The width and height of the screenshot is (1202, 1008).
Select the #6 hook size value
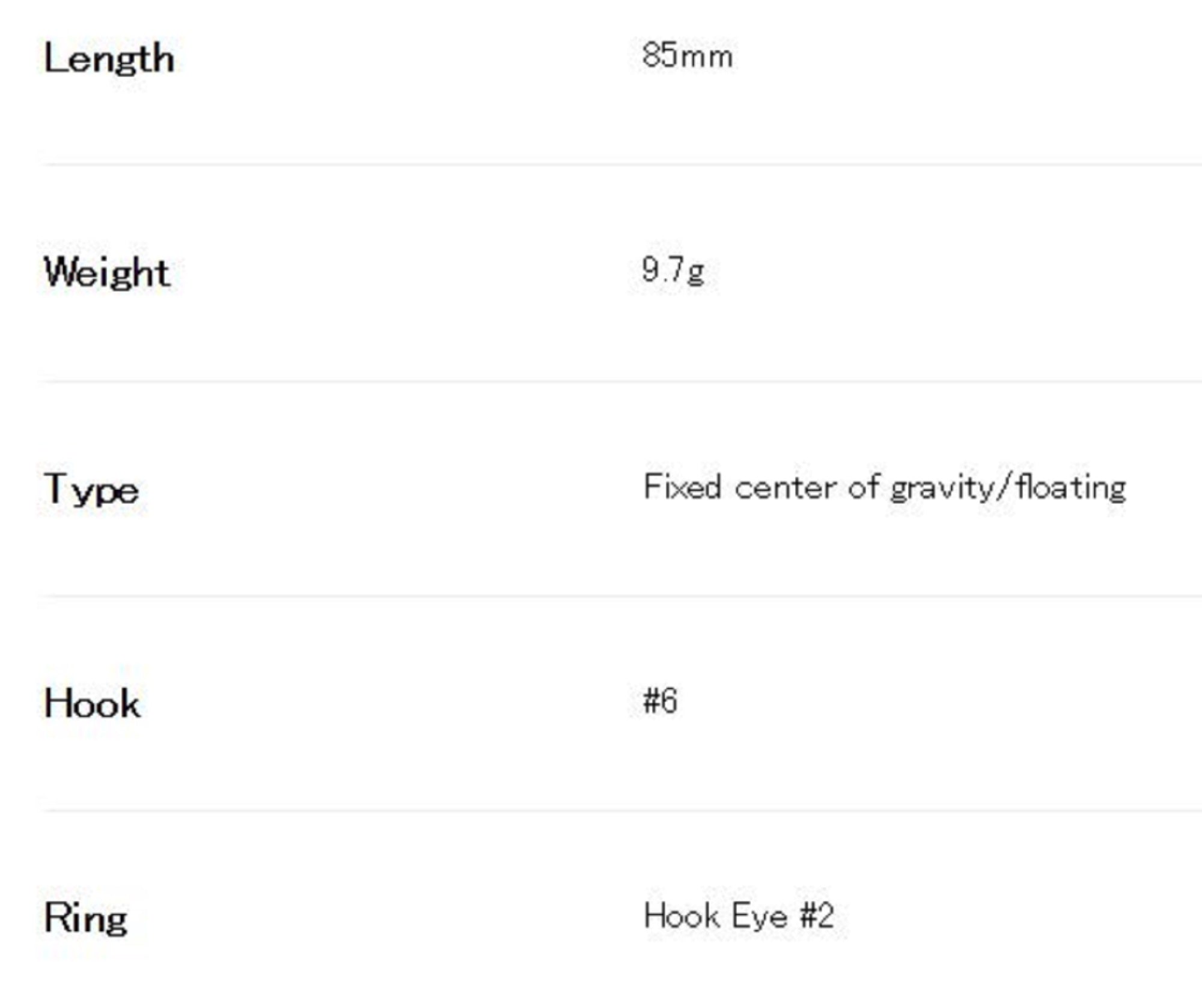tap(660, 701)
